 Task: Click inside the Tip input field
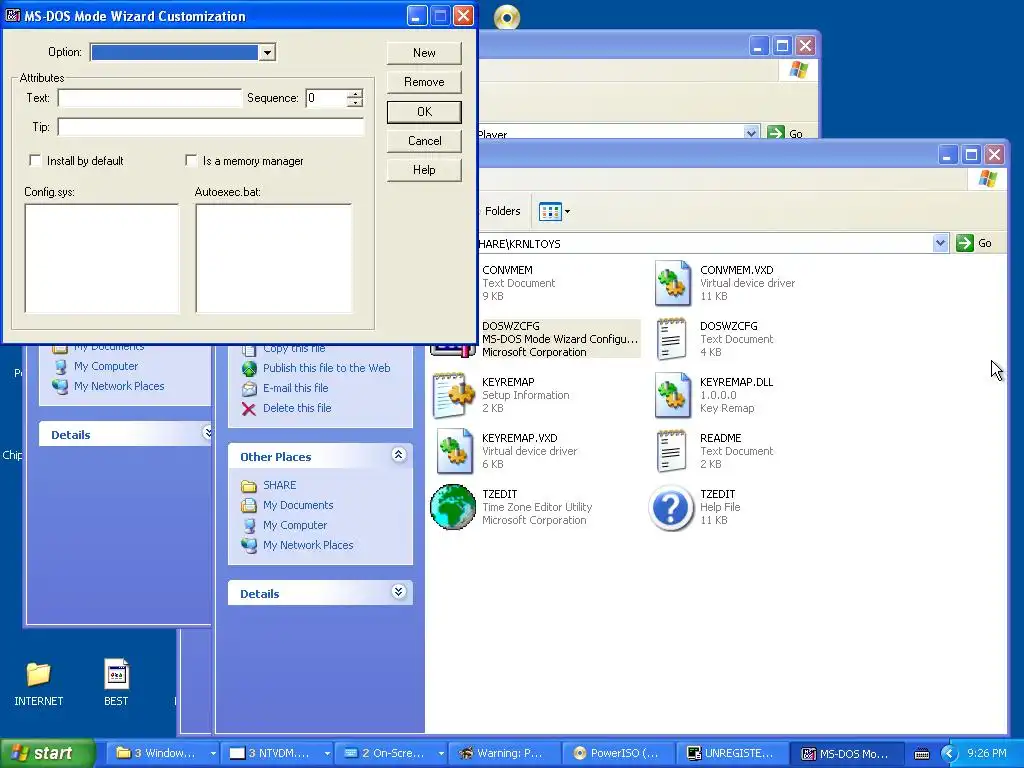[x=211, y=127]
